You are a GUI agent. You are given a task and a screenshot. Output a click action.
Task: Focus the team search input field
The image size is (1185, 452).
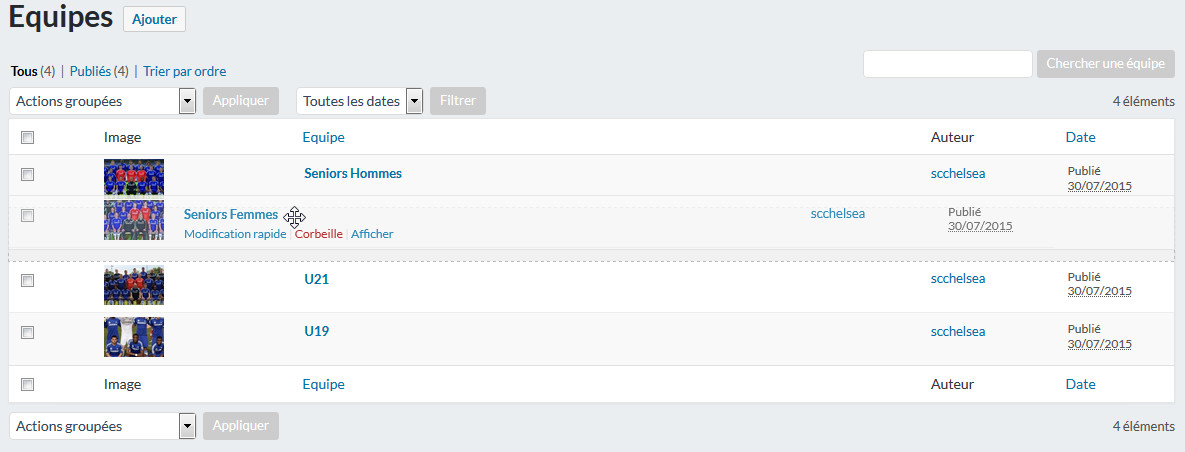tap(948, 63)
